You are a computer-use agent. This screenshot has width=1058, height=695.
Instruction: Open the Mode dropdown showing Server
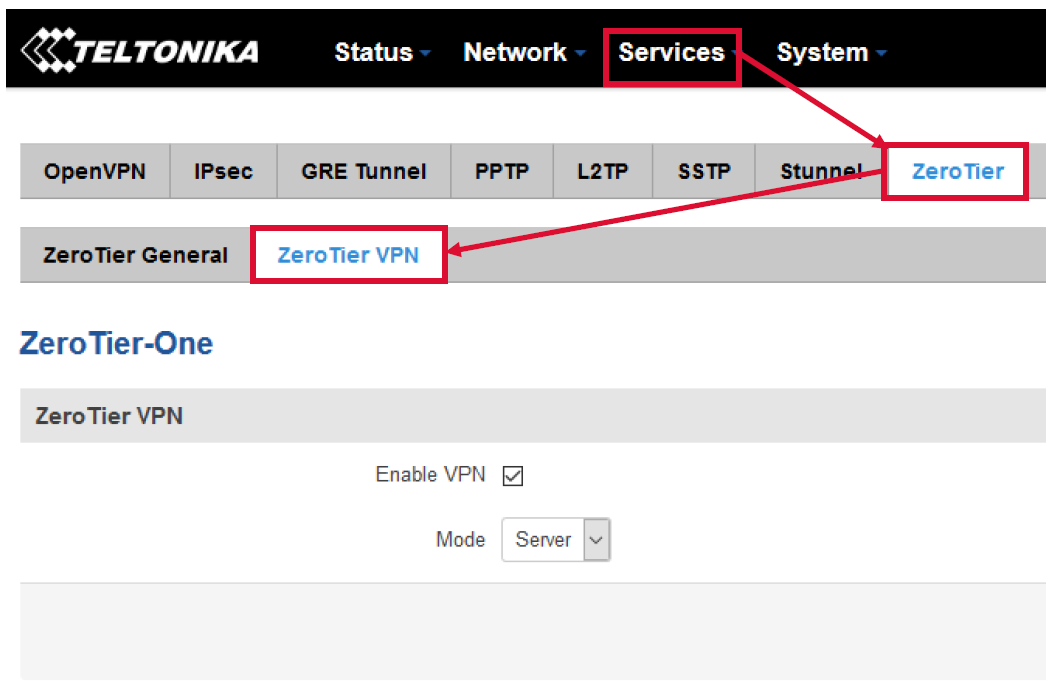pos(556,539)
